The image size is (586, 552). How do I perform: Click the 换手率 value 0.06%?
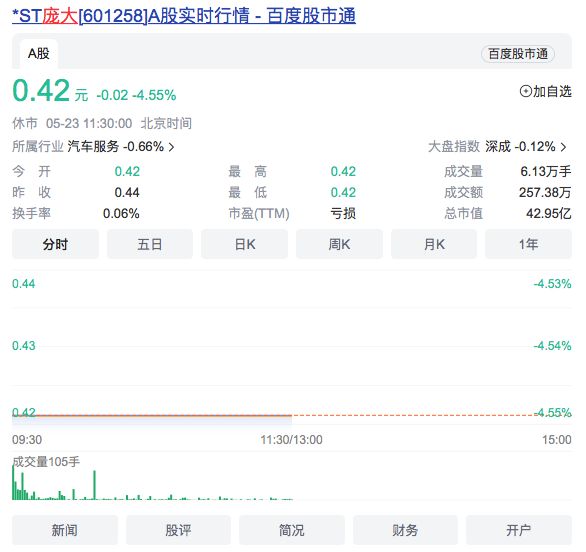click(x=121, y=213)
